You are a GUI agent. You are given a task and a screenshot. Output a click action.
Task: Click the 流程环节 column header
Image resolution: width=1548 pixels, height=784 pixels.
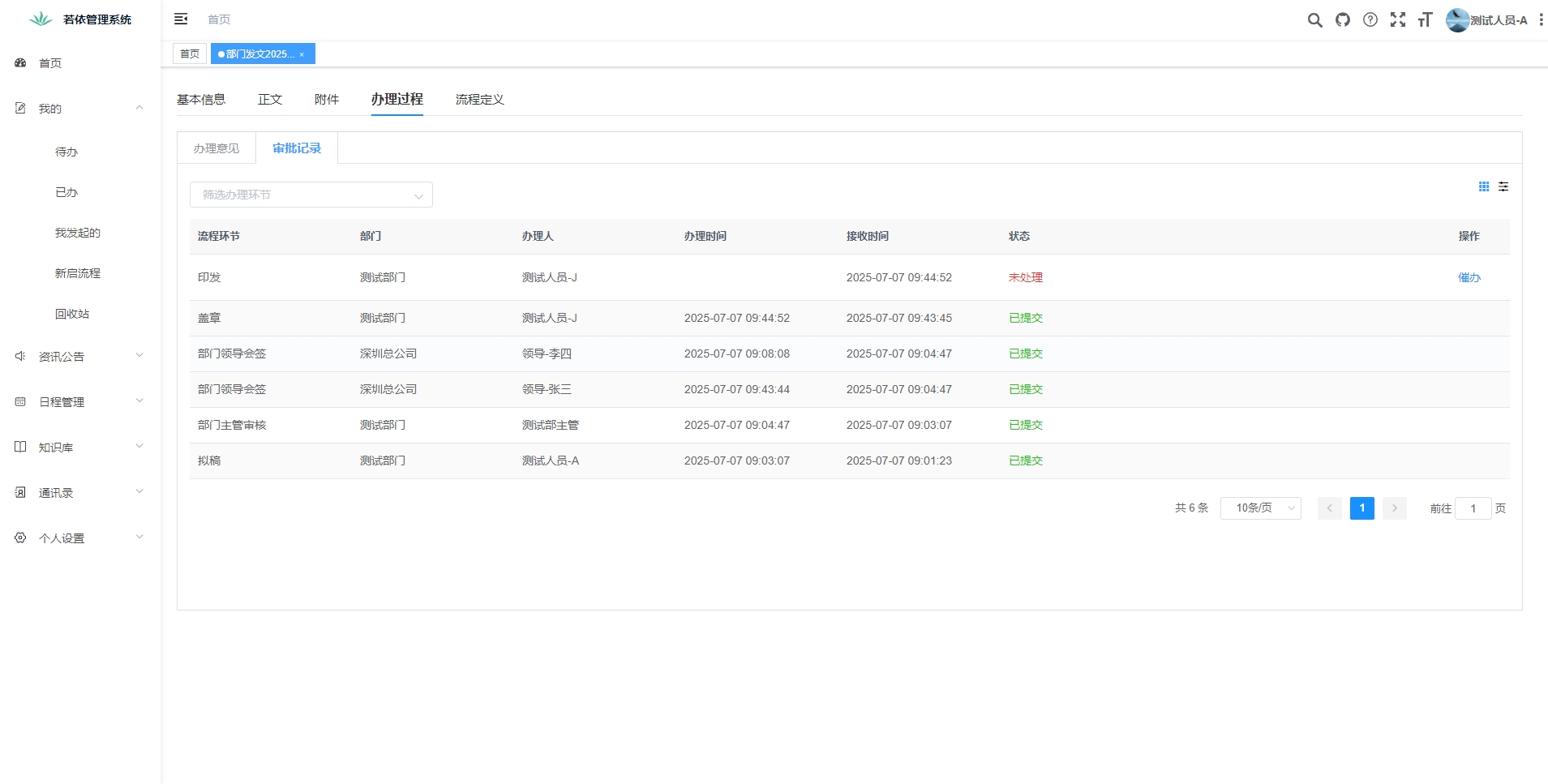point(219,236)
